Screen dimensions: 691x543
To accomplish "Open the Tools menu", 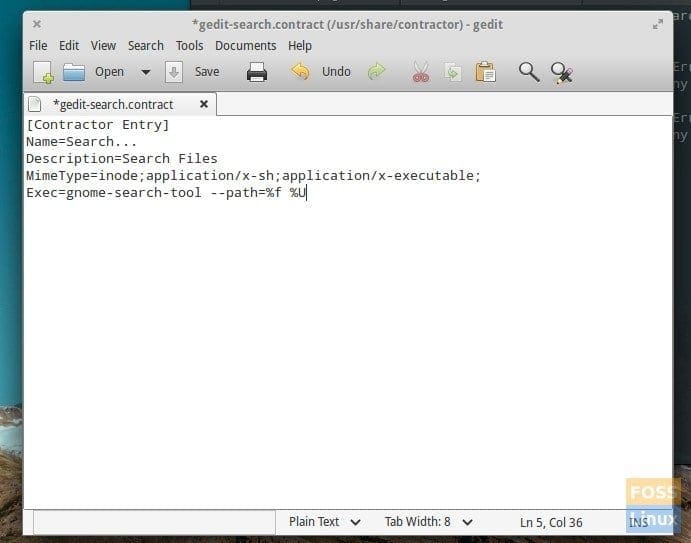I will (189, 46).
